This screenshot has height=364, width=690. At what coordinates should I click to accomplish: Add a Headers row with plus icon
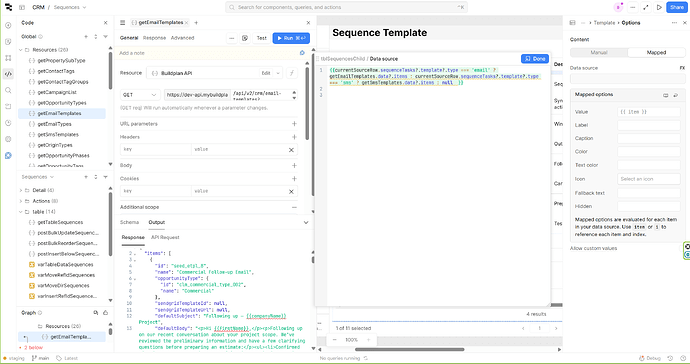(x=294, y=137)
